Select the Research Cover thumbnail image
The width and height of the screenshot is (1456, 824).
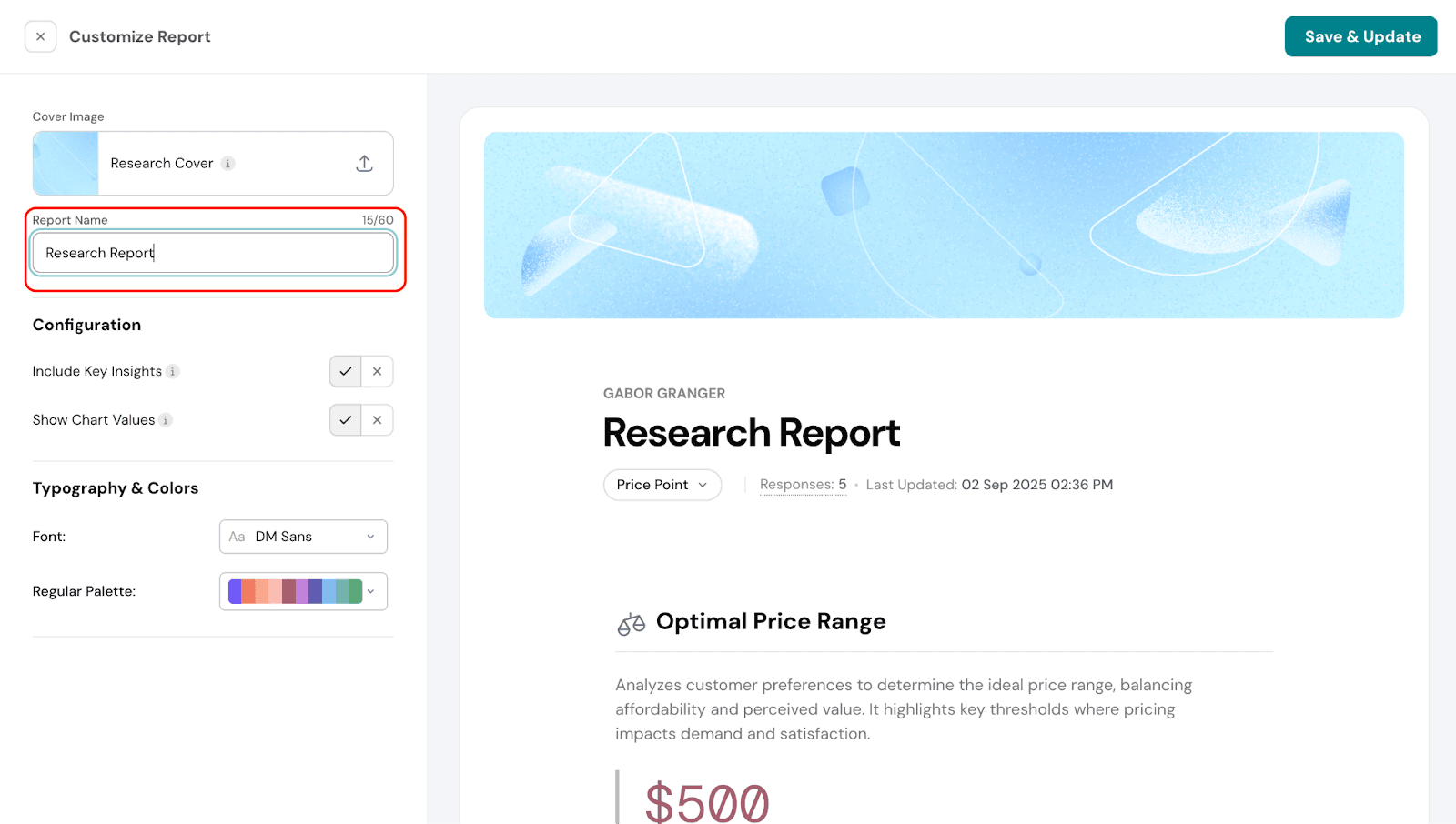point(66,164)
